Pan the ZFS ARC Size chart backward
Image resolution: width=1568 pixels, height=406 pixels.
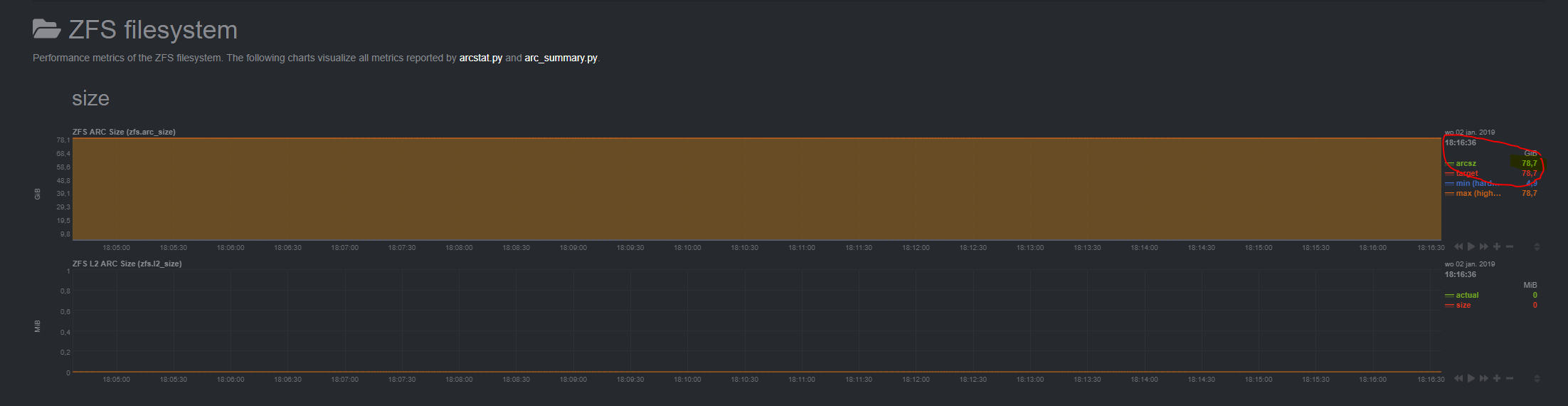click(1458, 246)
